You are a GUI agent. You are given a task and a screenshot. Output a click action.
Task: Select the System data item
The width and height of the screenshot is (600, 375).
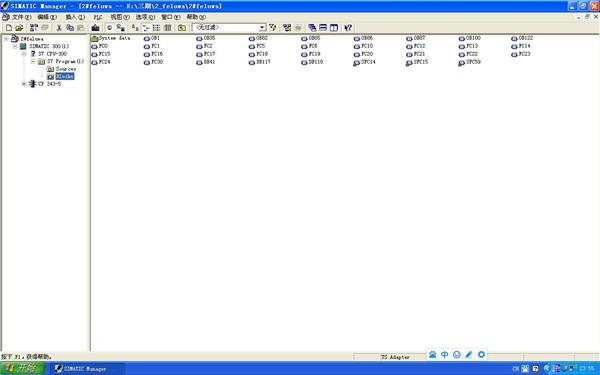pyautogui.click(x=111, y=38)
